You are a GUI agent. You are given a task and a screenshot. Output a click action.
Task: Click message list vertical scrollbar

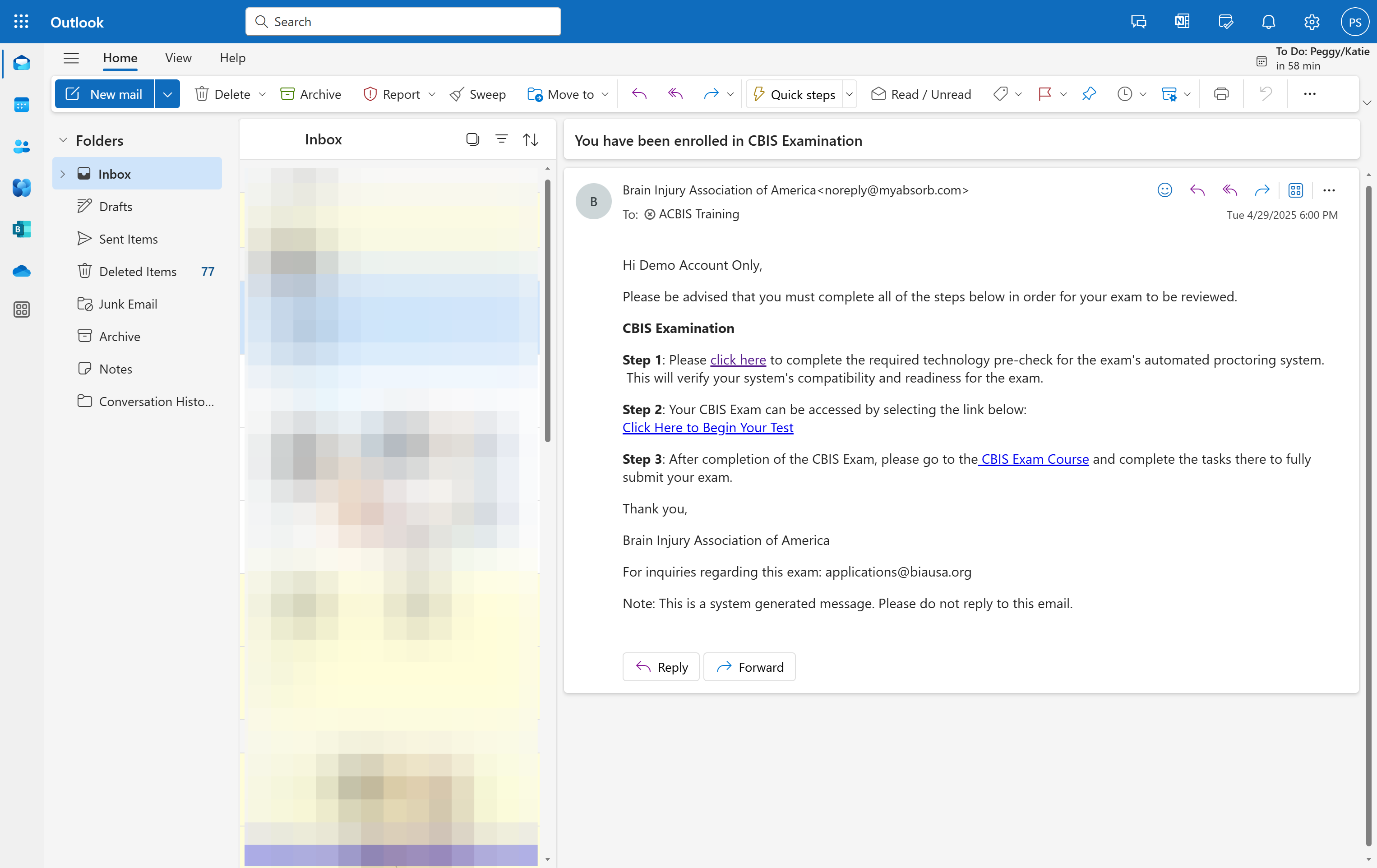[x=547, y=311]
